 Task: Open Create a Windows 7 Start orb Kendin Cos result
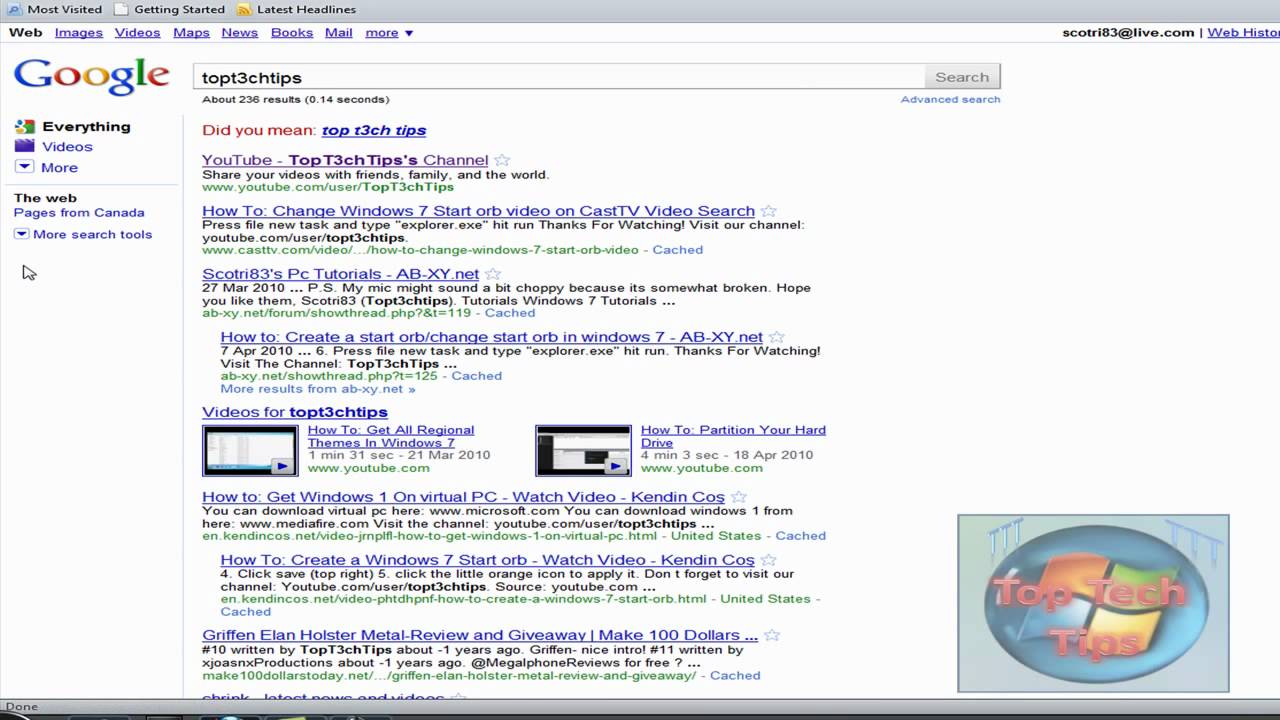coord(488,560)
